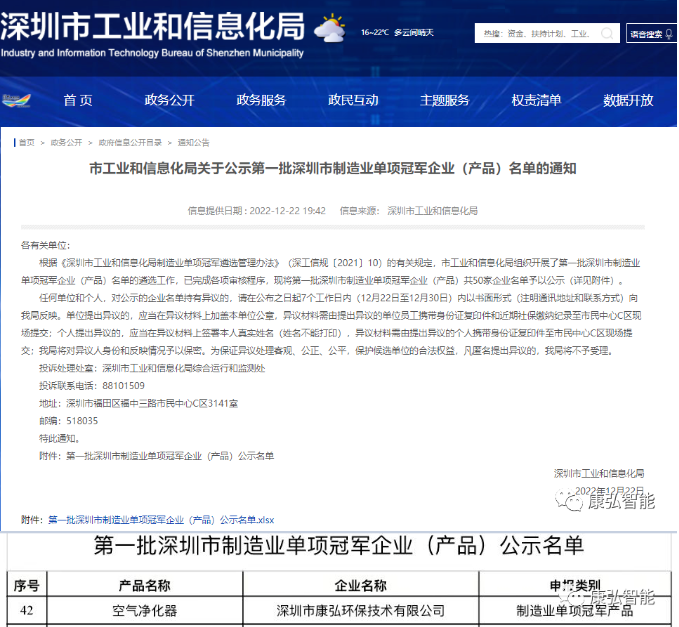The image size is (679, 627).
Task: Go to 政务公开 in breadcrumb
Action: 66,142
